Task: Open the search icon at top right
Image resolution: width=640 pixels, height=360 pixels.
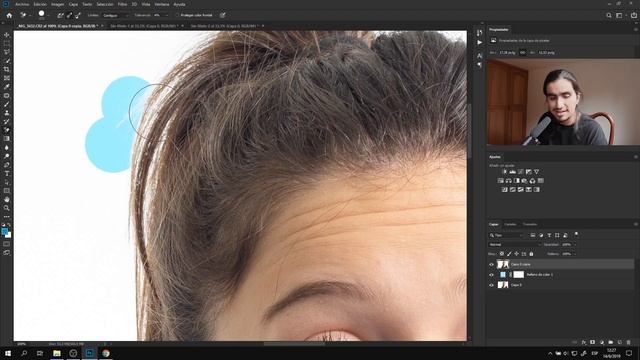Action: [609, 15]
